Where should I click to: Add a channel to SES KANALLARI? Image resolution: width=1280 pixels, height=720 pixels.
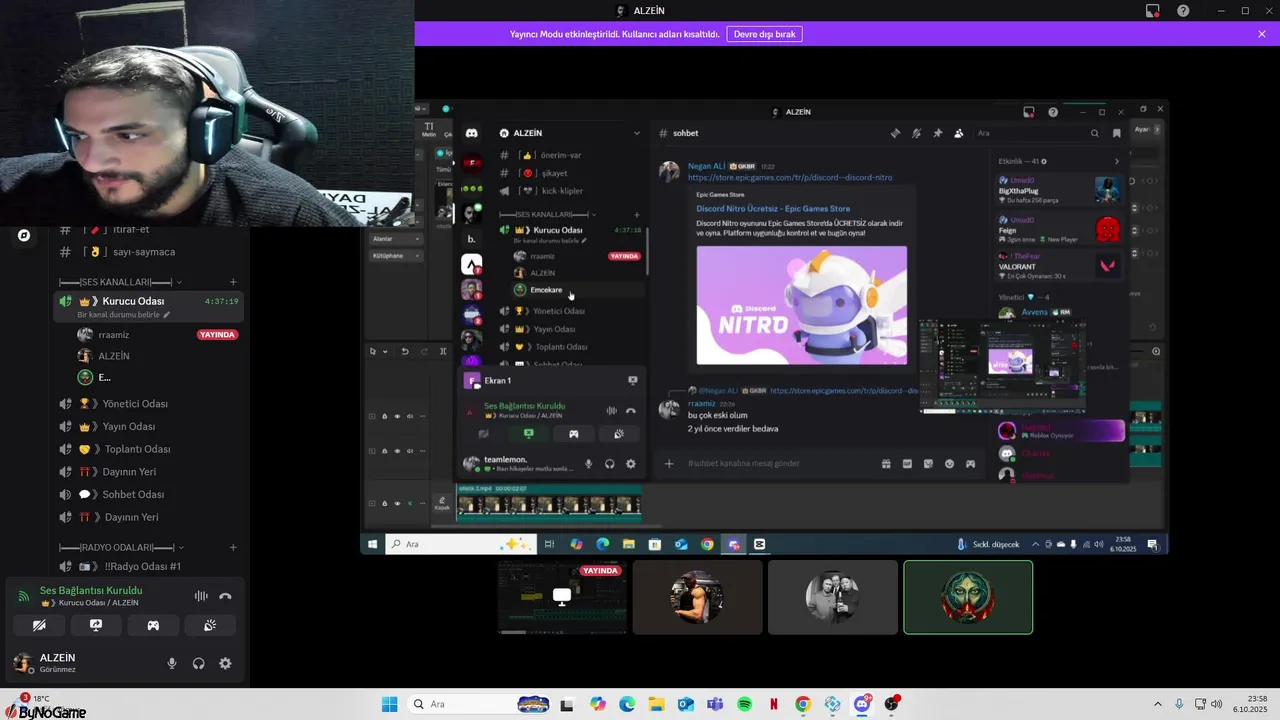pyautogui.click(x=233, y=282)
